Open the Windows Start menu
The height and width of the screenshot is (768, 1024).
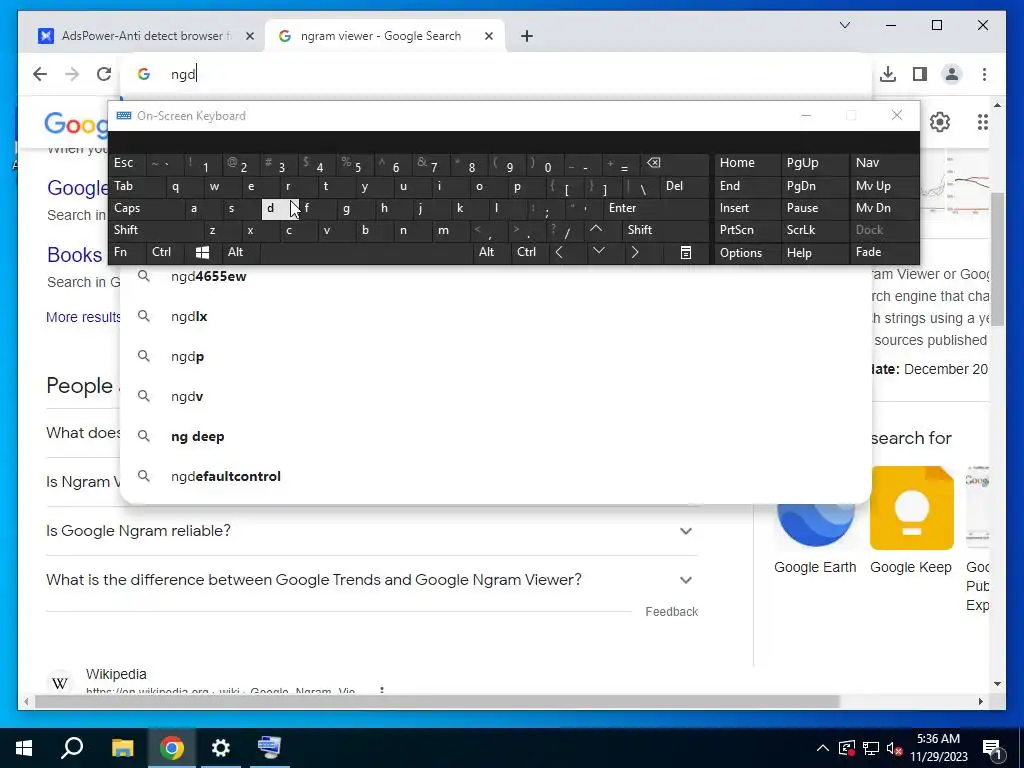coord(24,748)
